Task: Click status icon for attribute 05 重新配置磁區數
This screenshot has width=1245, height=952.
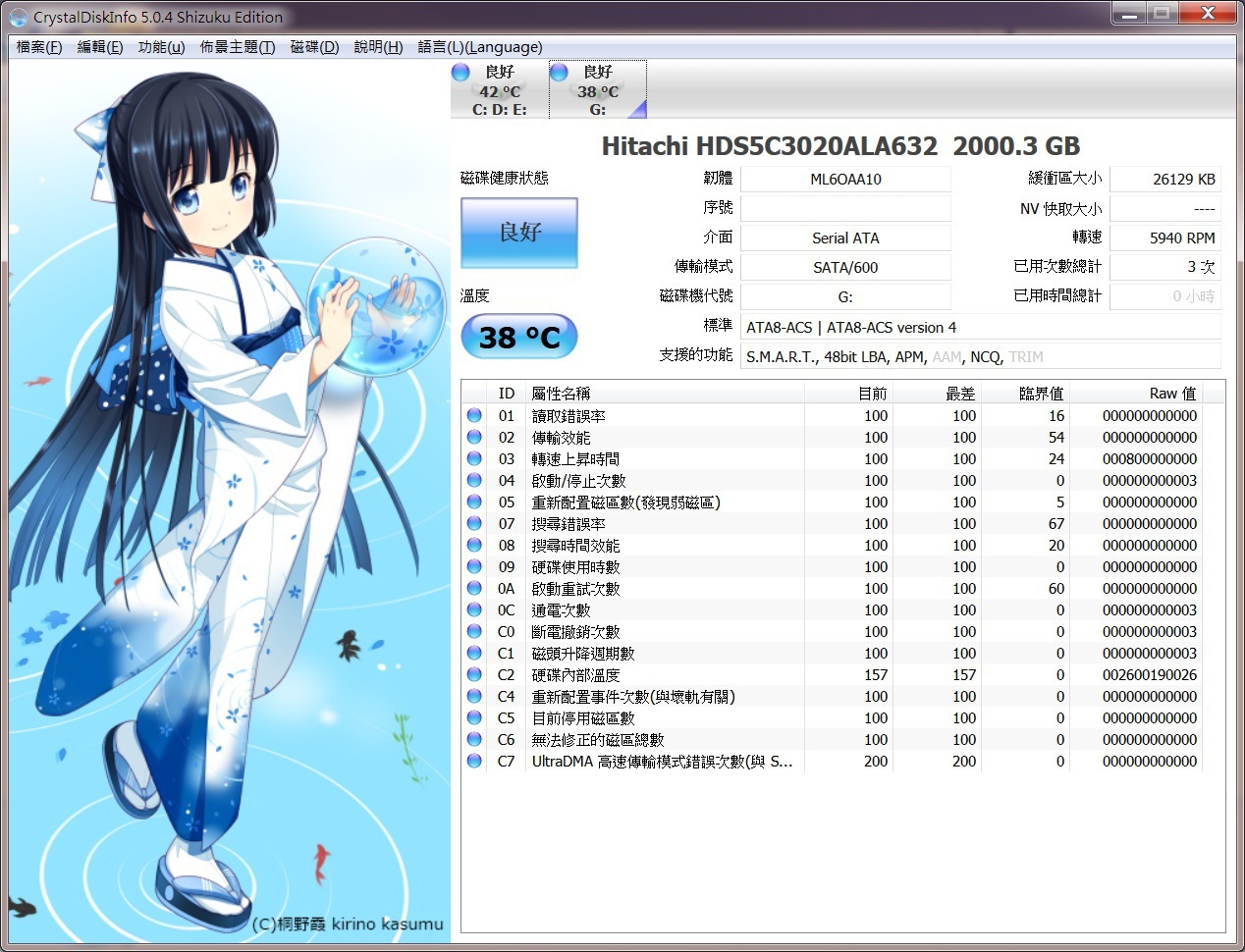Action: 474,502
